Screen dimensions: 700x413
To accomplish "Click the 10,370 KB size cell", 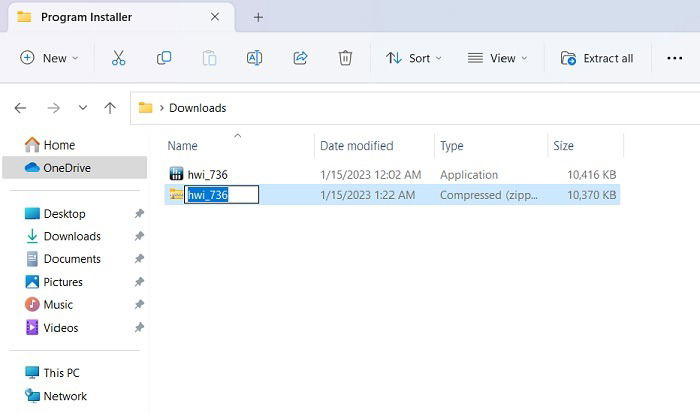I will (592, 195).
